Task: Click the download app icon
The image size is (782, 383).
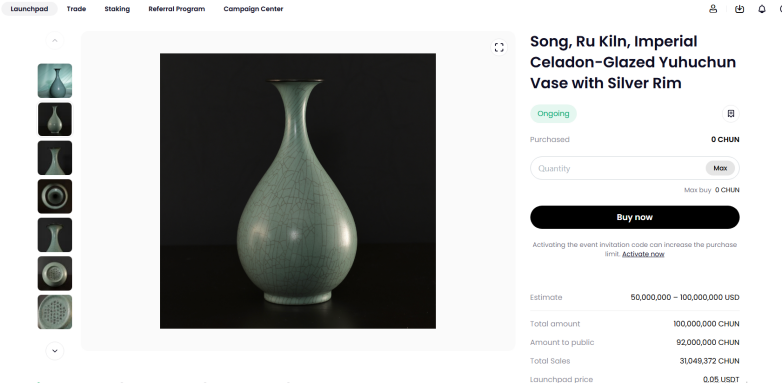Action: [x=739, y=9]
